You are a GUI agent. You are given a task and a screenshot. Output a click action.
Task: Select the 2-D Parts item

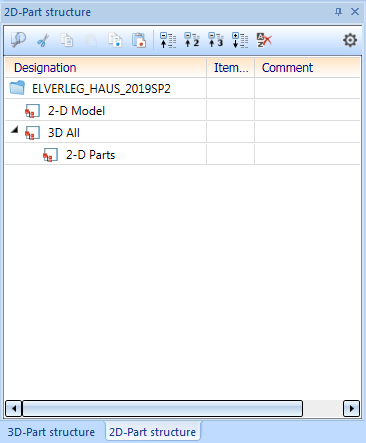pos(90,155)
